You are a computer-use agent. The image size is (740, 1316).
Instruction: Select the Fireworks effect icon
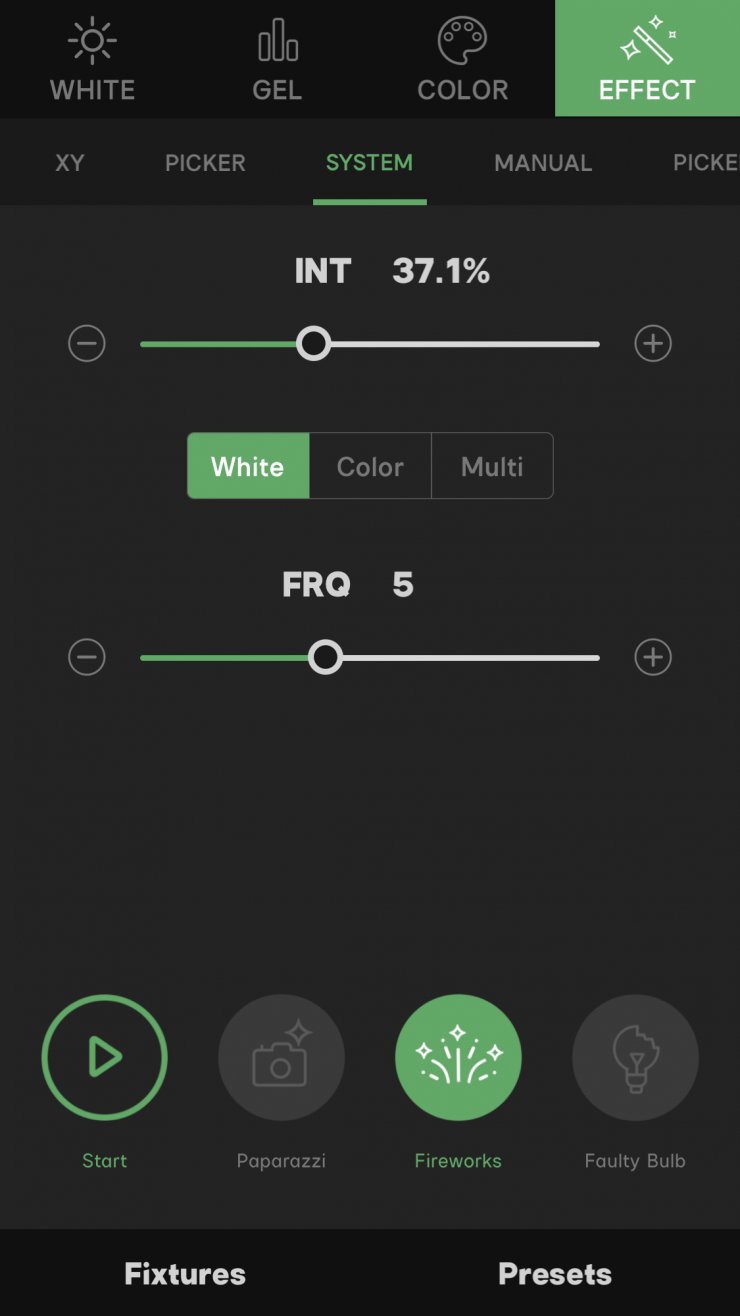[458, 1057]
